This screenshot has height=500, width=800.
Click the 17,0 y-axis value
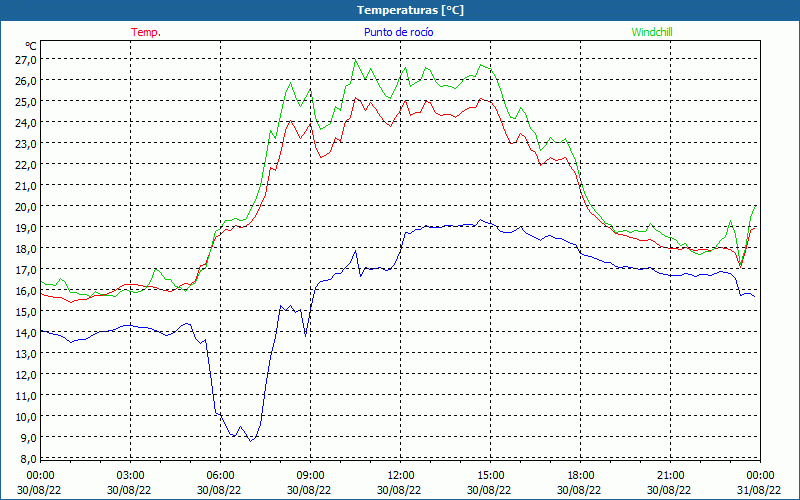[x=26, y=269]
